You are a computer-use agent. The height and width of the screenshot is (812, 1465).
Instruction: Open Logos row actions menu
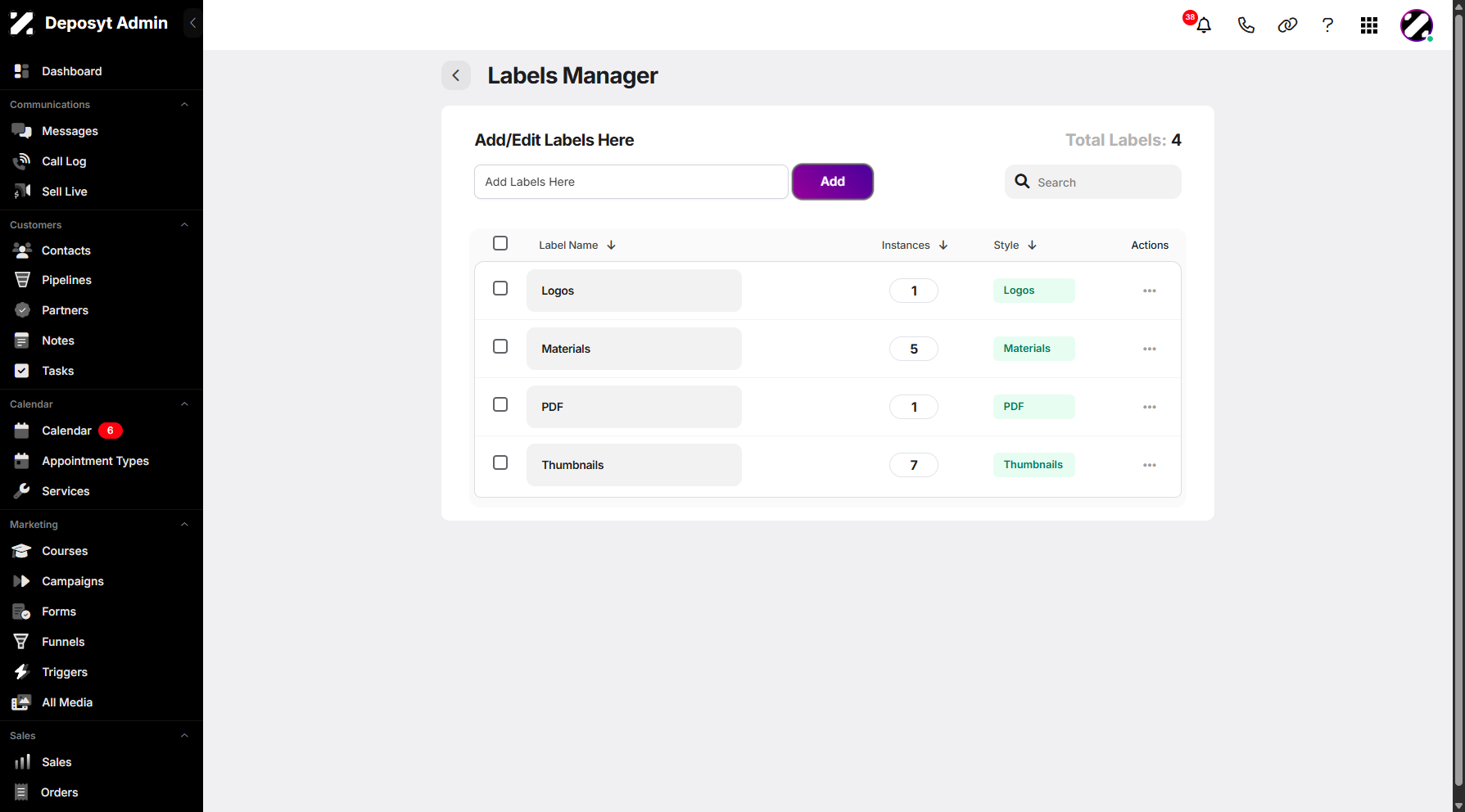(x=1150, y=291)
